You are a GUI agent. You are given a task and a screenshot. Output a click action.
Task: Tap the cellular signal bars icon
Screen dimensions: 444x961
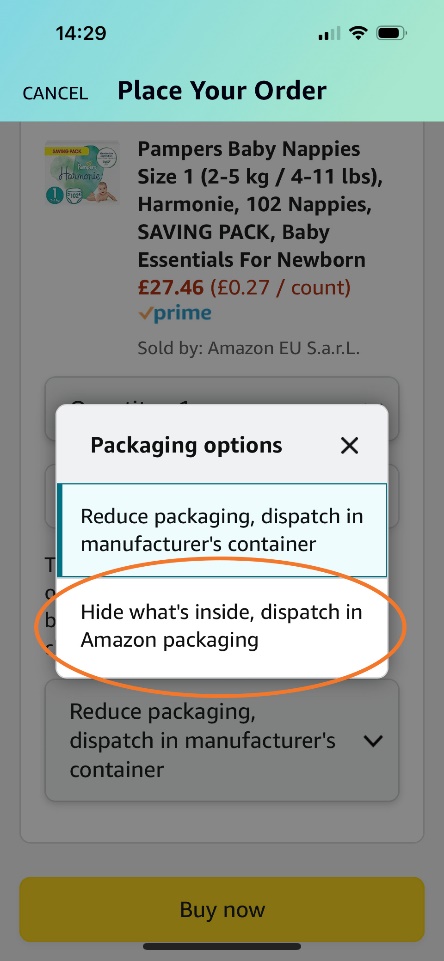pyautogui.click(x=329, y=33)
